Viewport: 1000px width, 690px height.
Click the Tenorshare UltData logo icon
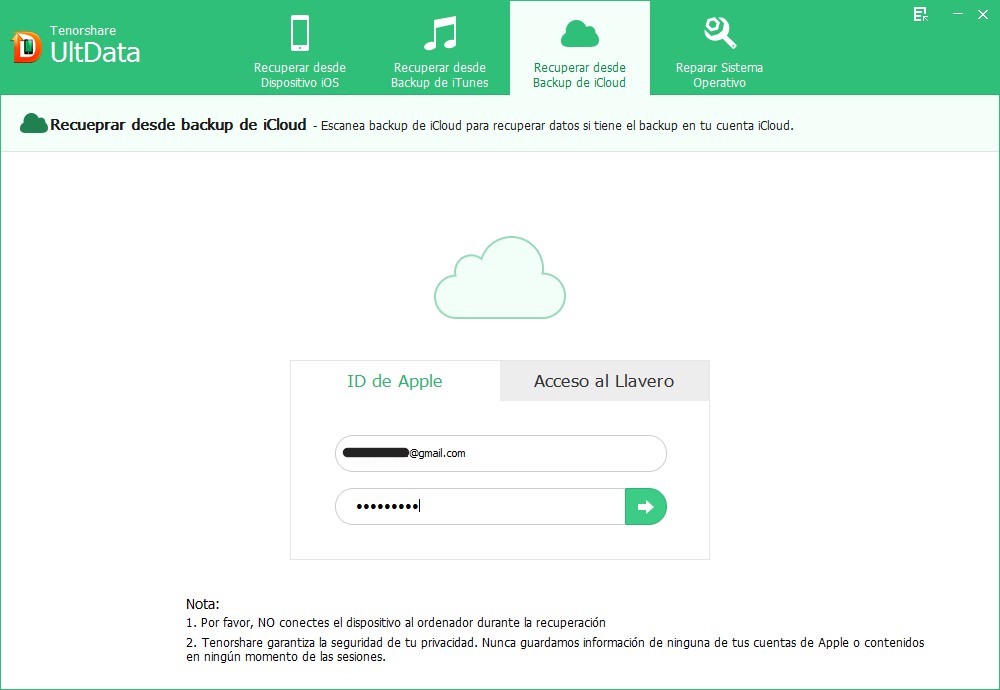pos(26,47)
